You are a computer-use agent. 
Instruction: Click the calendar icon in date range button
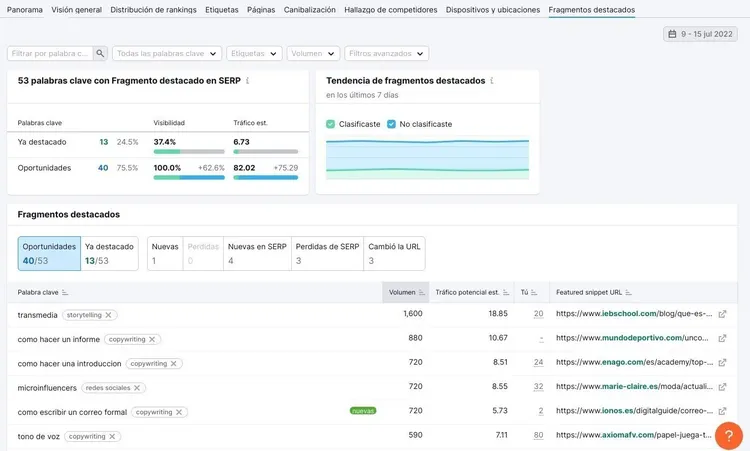[x=672, y=34]
